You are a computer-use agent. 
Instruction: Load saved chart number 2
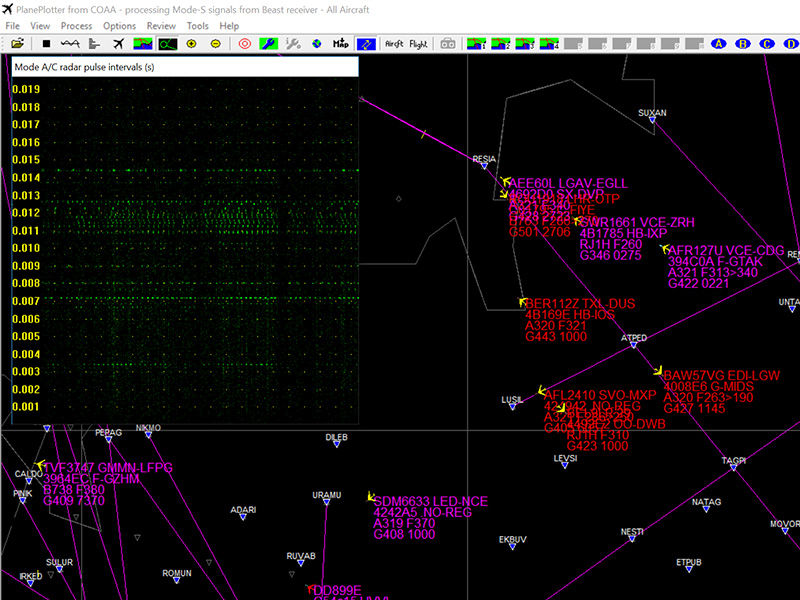(501, 44)
